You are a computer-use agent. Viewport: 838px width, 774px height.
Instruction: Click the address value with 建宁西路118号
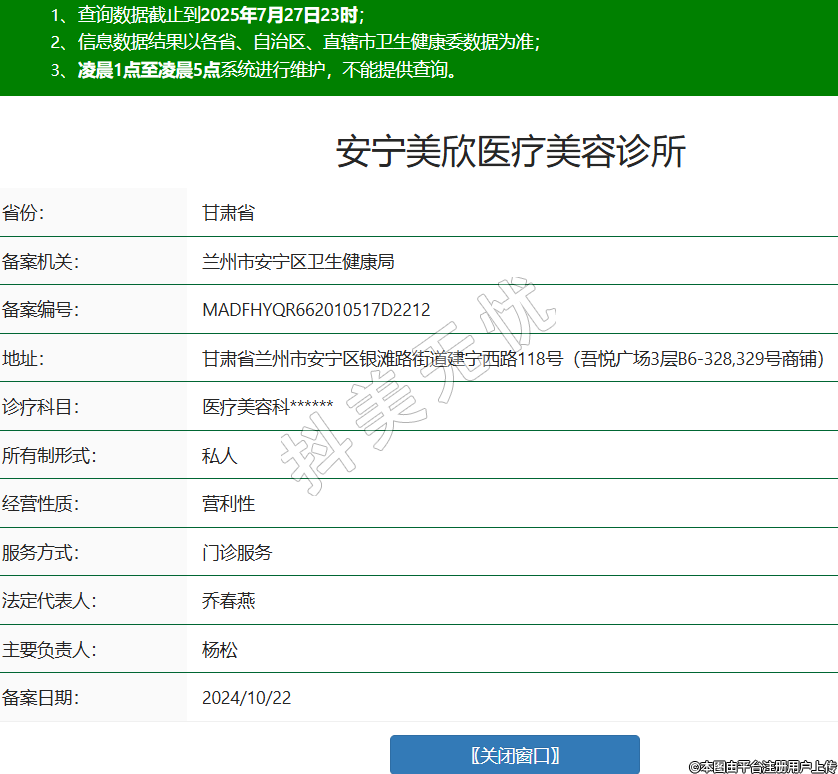[512, 359]
